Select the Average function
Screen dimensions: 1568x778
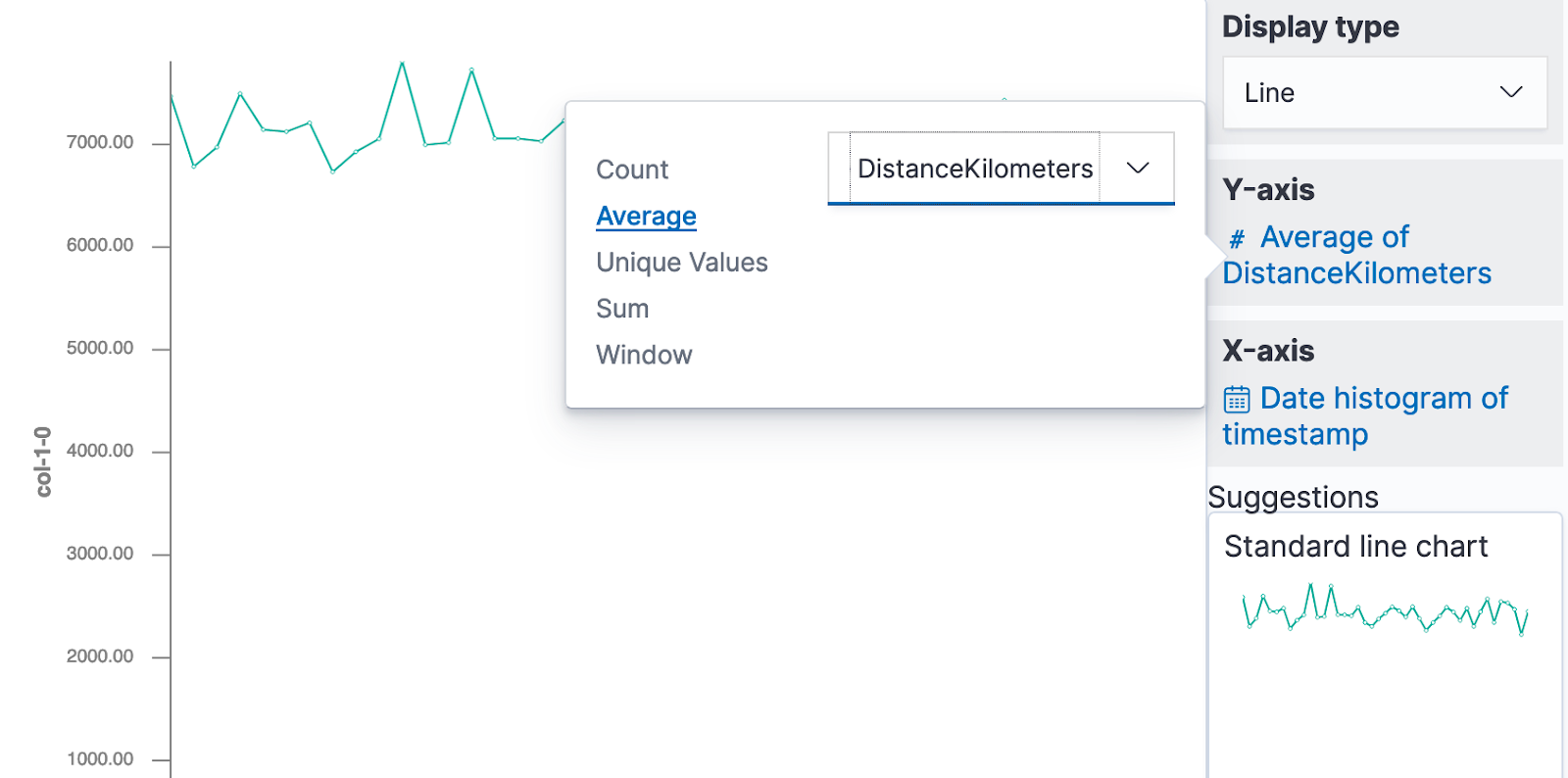coord(646,216)
